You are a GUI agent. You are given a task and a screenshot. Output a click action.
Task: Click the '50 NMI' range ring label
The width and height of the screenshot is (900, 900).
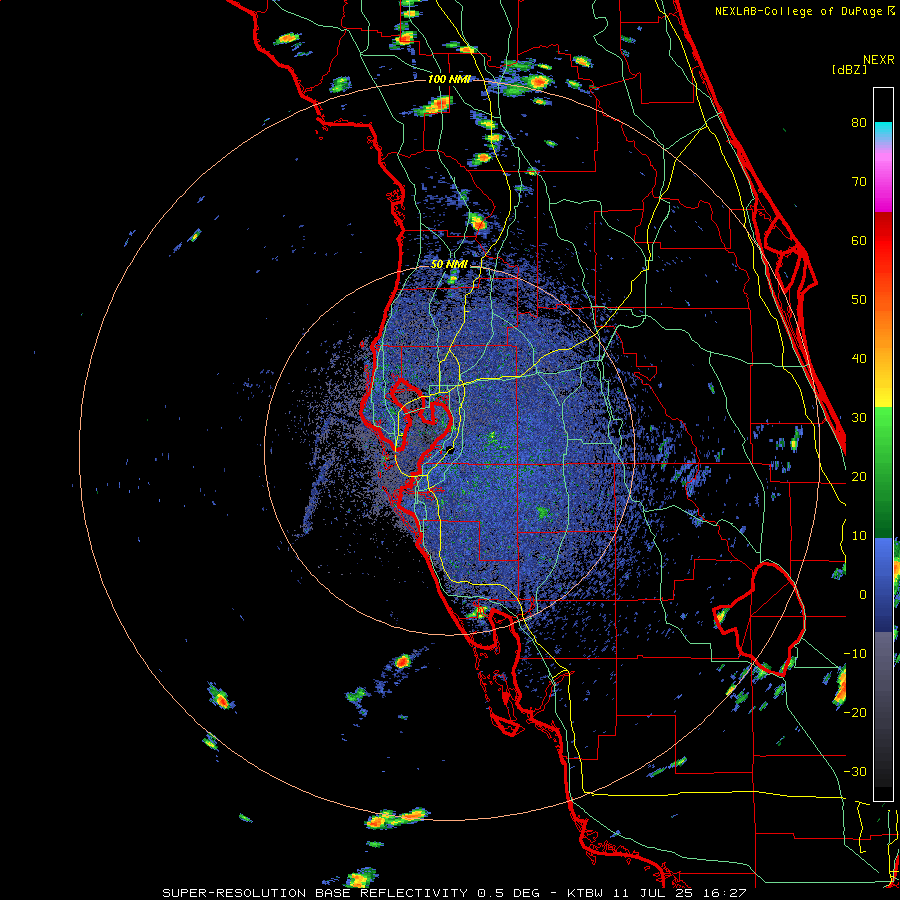coord(449,265)
